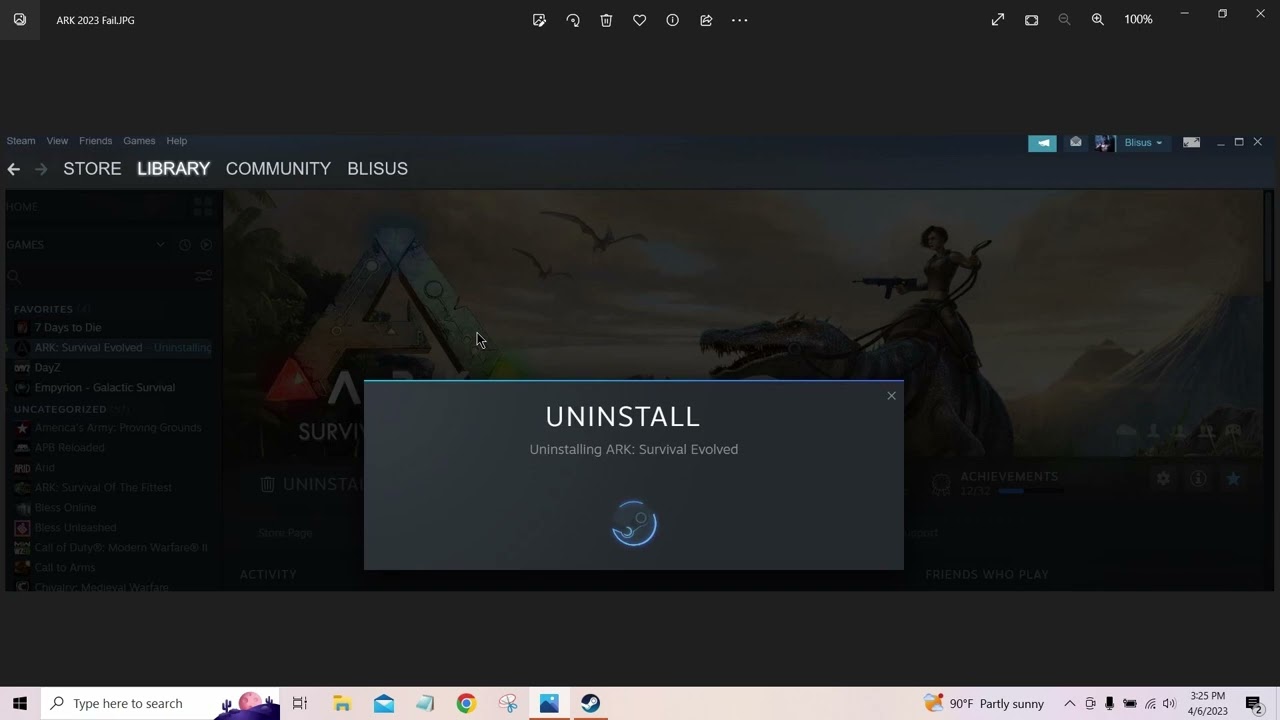This screenshot has height=720, width=1280.
Task: Close the Uninstall dialog with X
Action: point(891,396)
